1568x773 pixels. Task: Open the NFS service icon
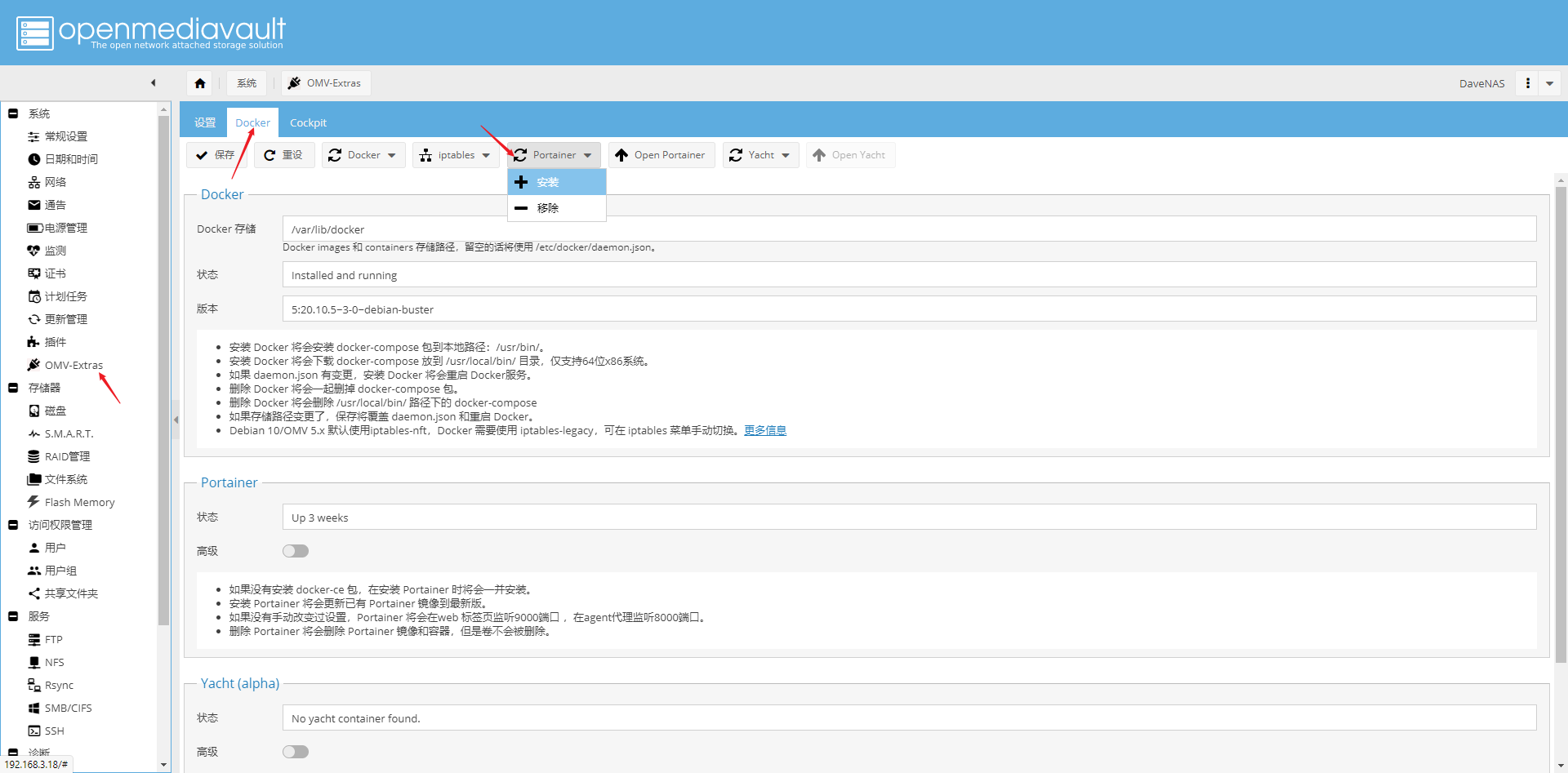coord(34,662)
